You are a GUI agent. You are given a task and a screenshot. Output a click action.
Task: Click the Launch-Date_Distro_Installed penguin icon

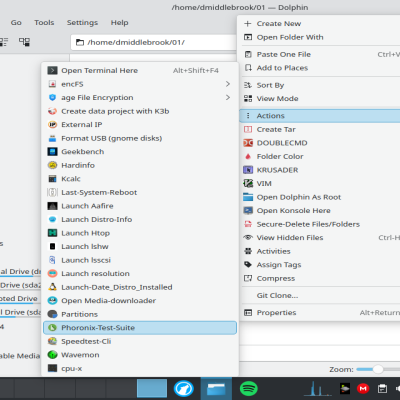[52, 287]
